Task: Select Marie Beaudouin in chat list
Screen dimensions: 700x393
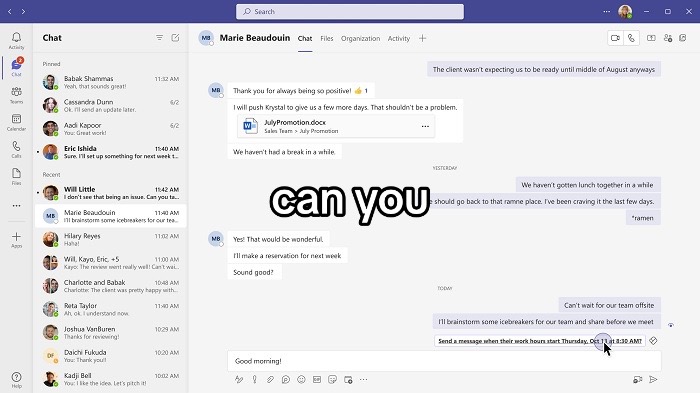Action: [x=111, y=216]
